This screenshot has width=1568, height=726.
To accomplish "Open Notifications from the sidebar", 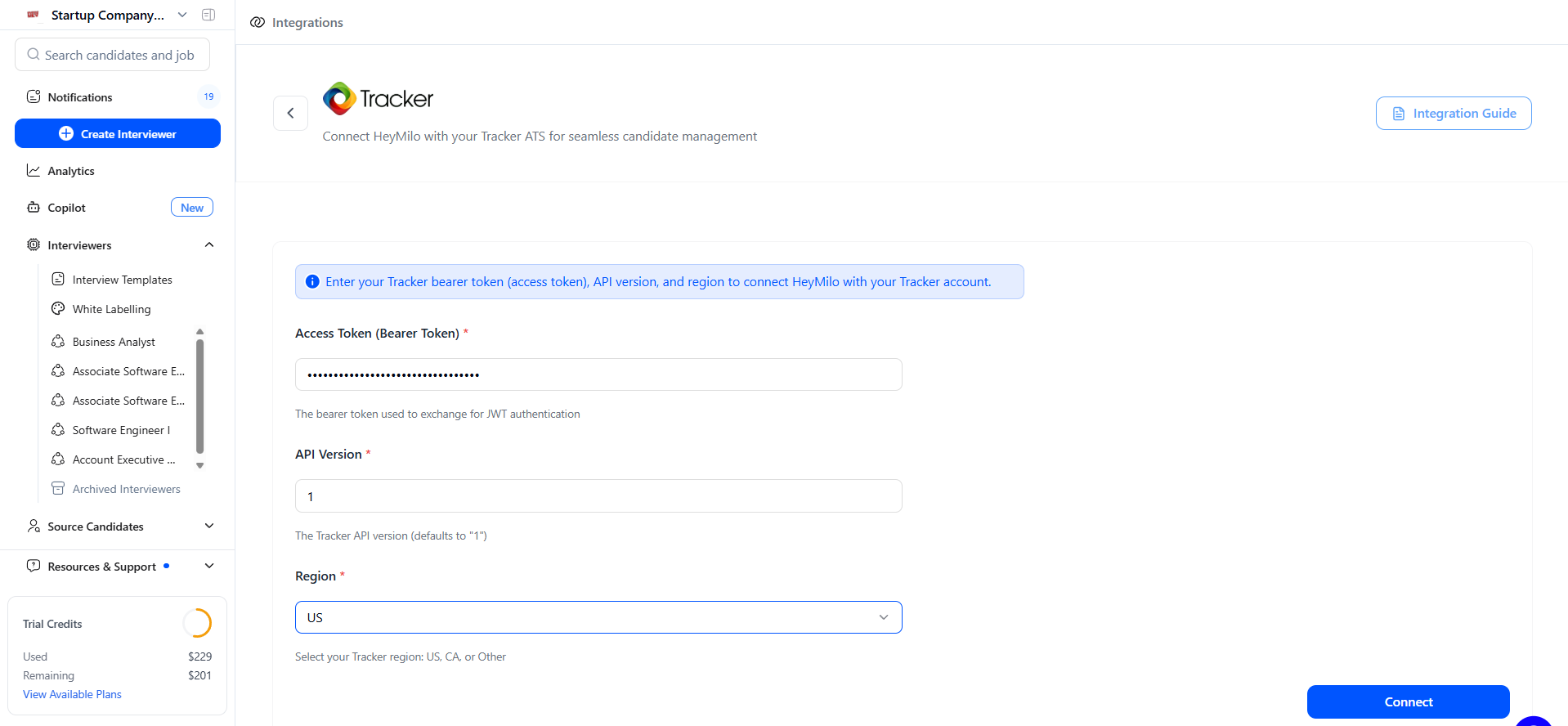I will [80, 97].
